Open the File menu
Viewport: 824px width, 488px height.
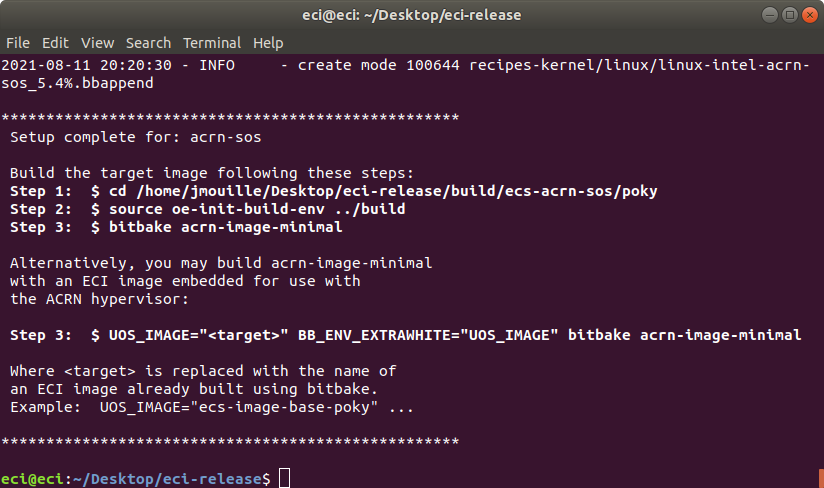click(x=18, y=43)
